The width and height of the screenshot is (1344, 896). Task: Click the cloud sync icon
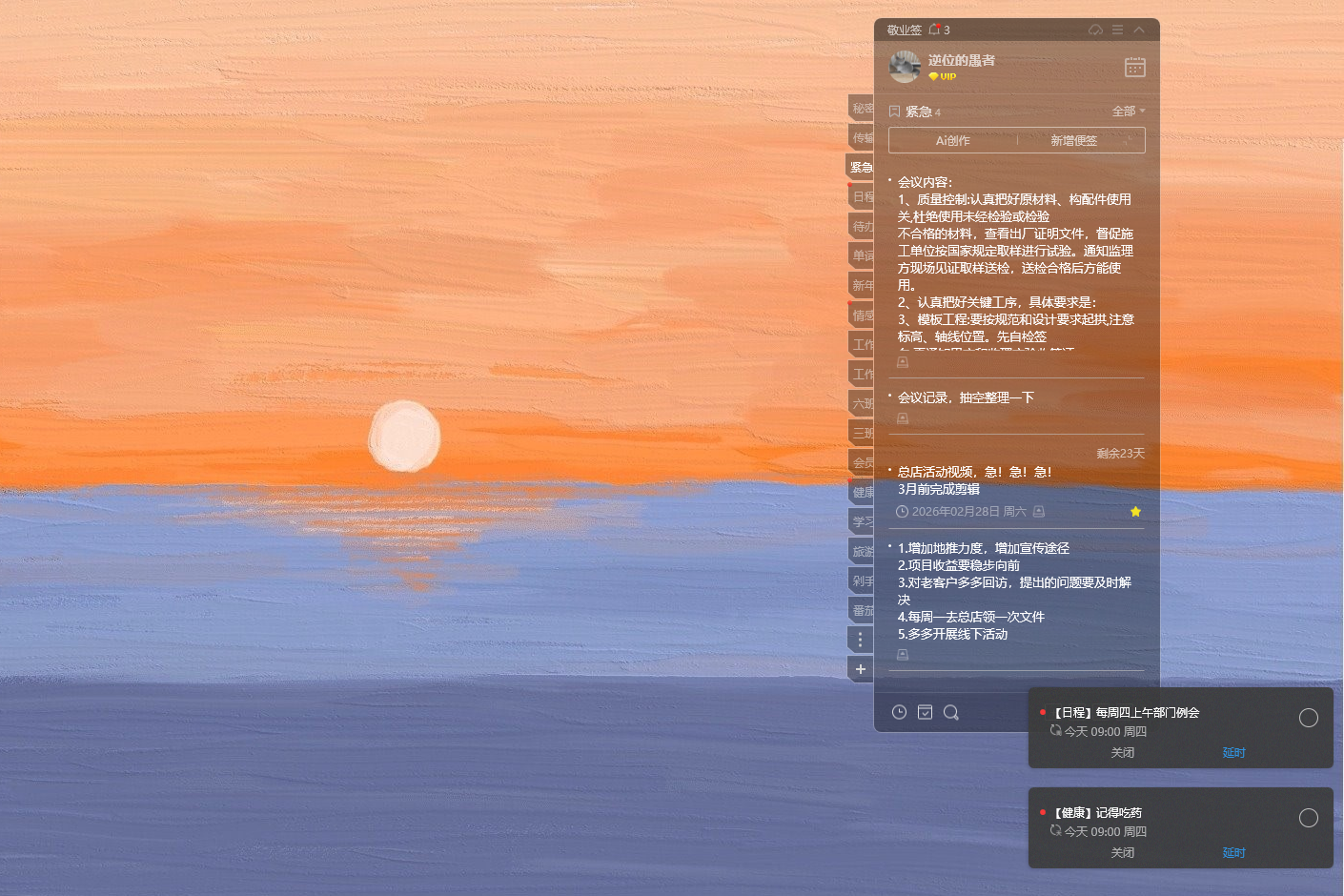1097,30
